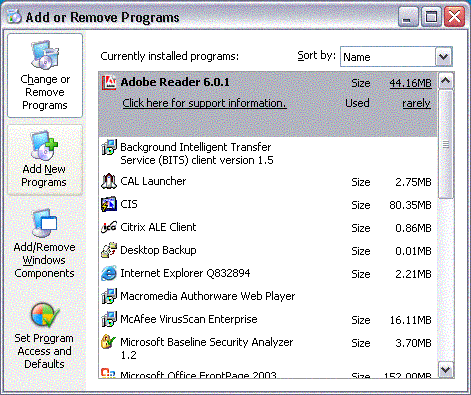Click the 'rarely' usage link

(x=416, y=103)
